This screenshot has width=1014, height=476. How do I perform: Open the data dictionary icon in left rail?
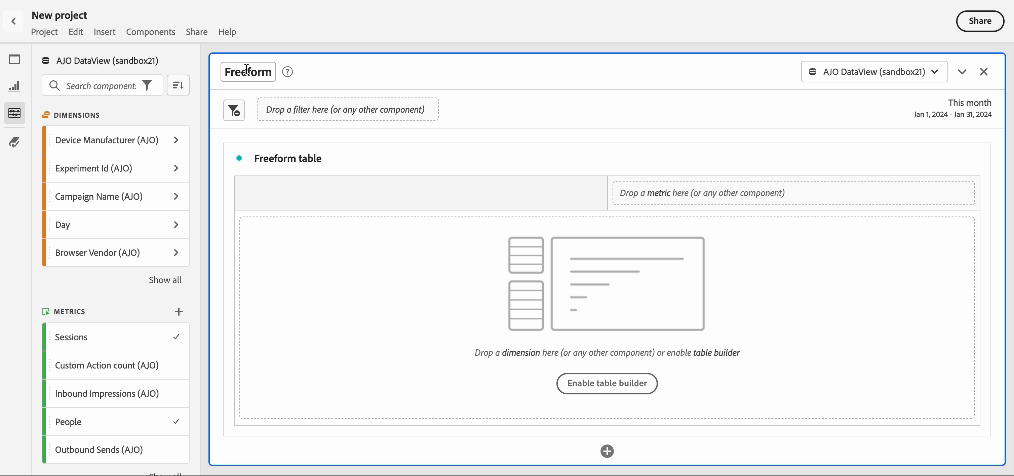click(x=14, y=142)
